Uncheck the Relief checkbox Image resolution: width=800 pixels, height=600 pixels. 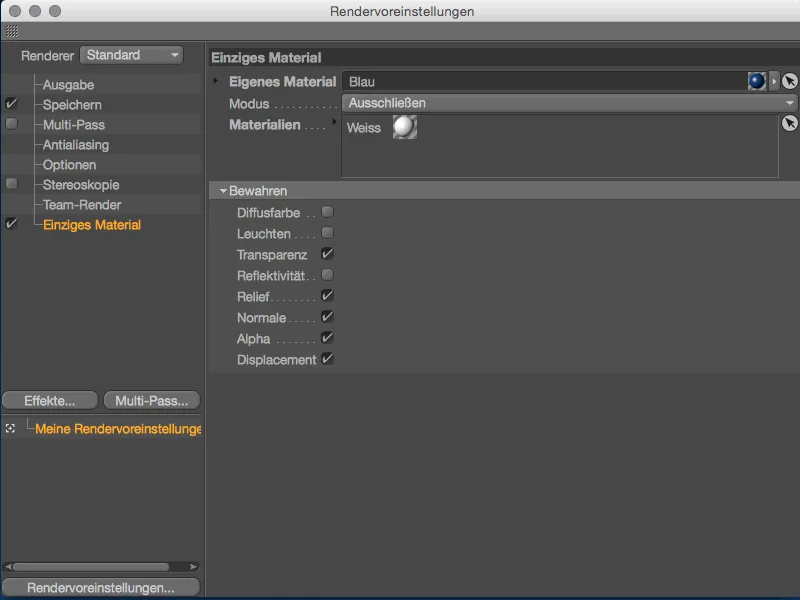328,296
